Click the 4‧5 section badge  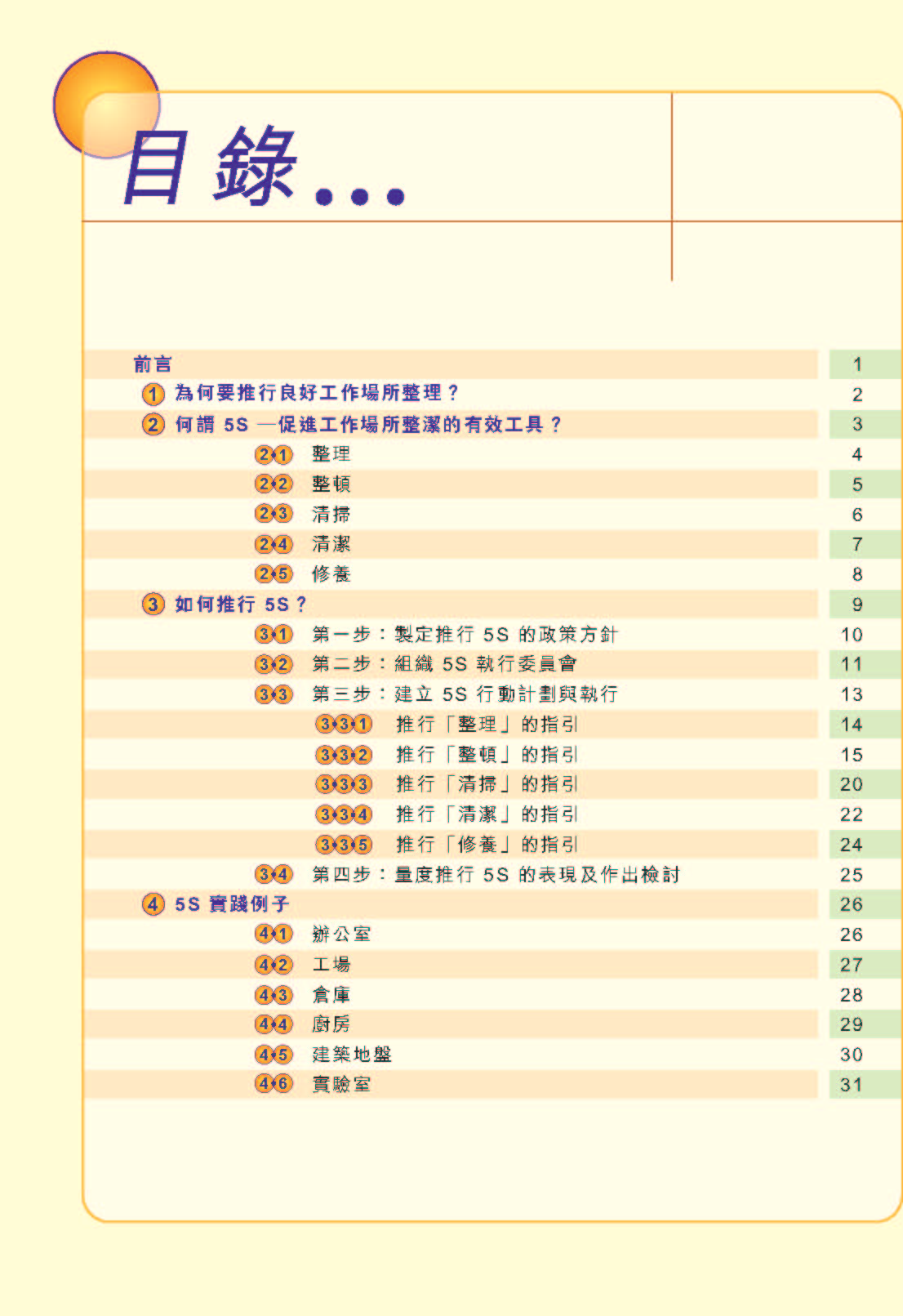(274, 1055)
